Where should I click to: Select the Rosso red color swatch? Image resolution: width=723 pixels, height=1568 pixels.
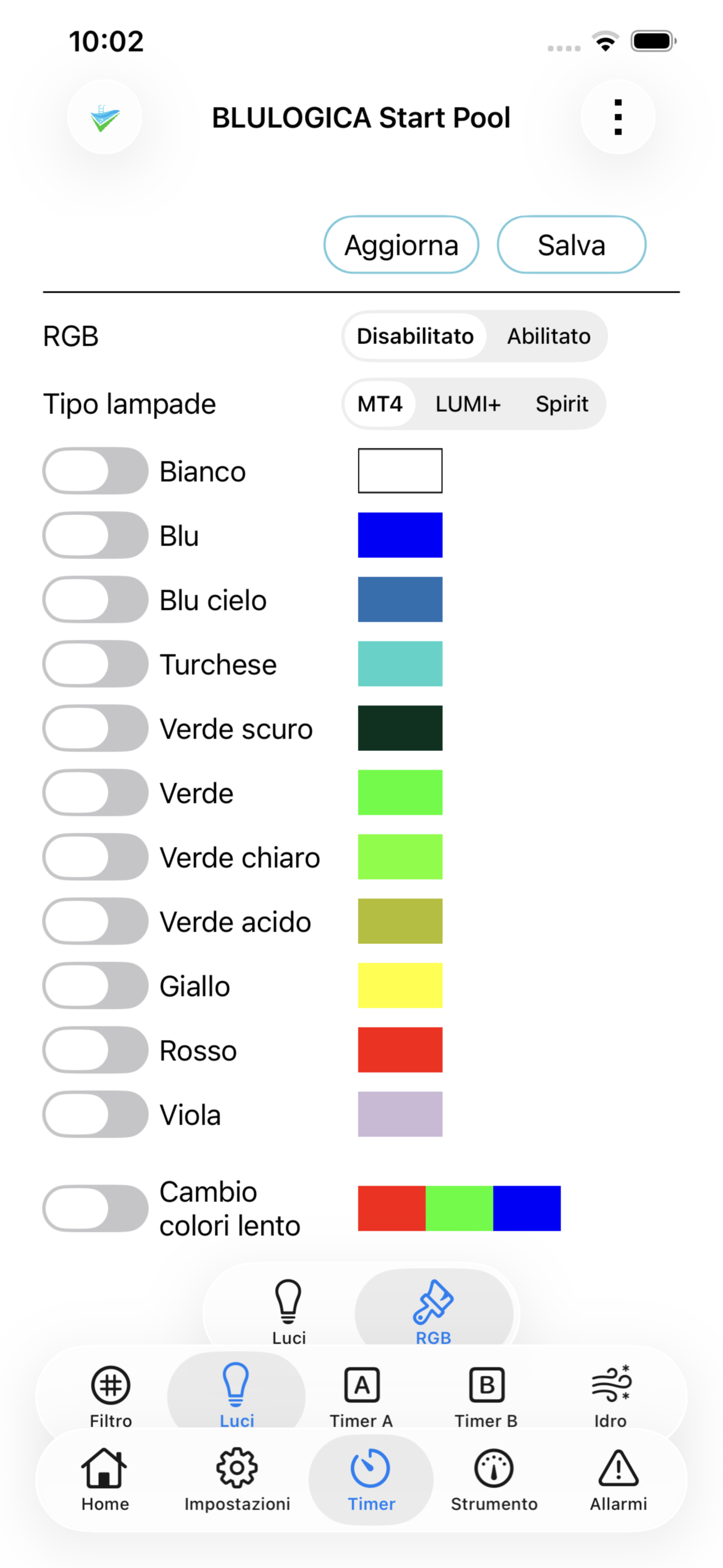point(400,1050)
